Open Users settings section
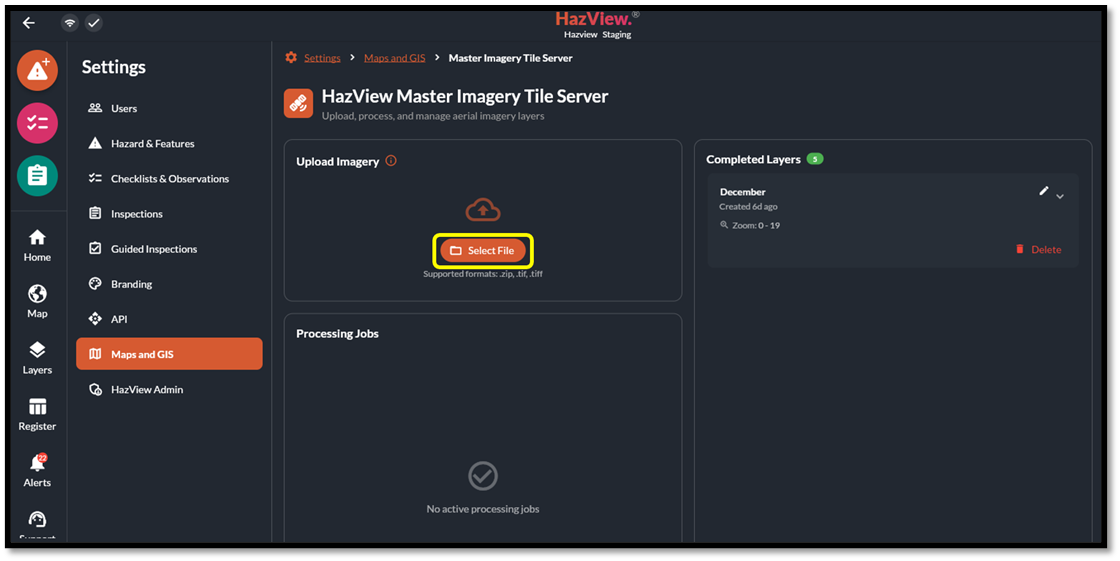Viewport: 1120px width, 561px height. click(x=124, y=108)
